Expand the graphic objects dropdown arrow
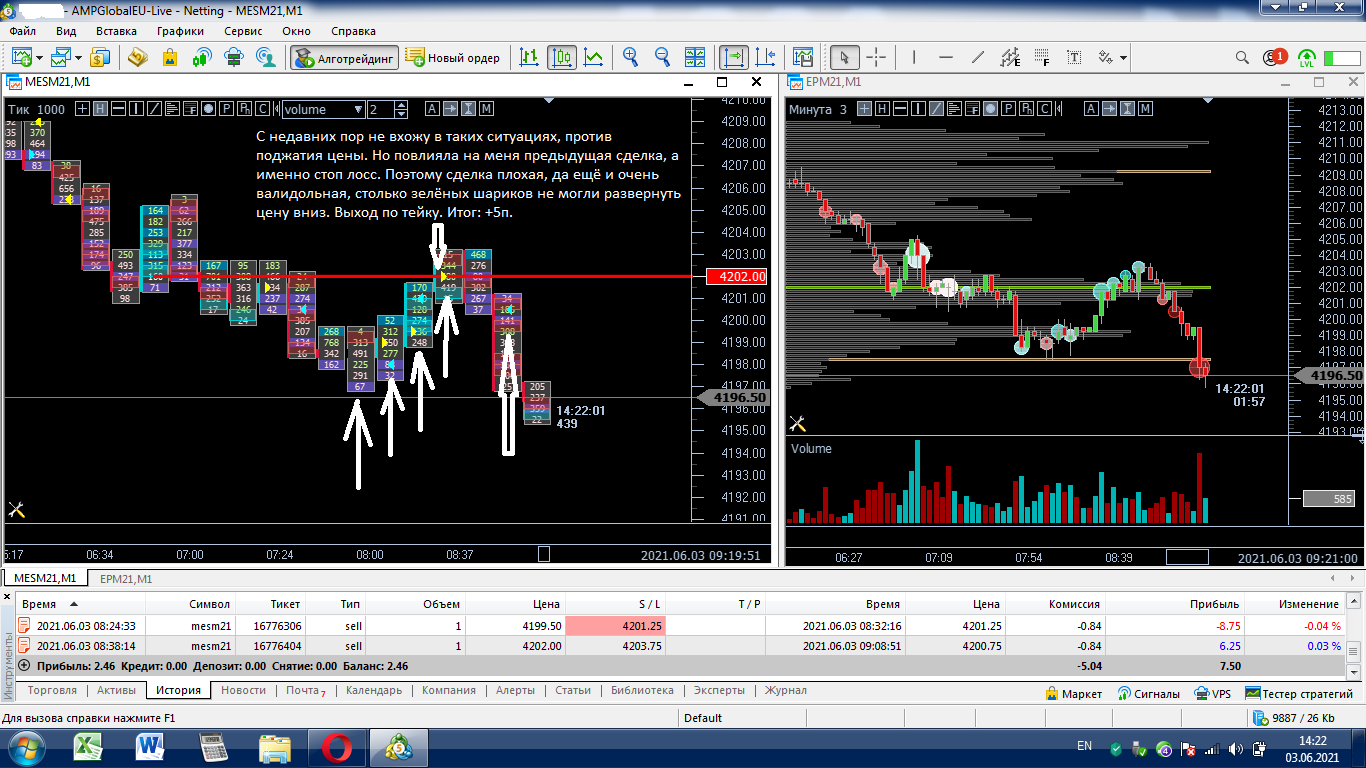 coord(1124,57)
